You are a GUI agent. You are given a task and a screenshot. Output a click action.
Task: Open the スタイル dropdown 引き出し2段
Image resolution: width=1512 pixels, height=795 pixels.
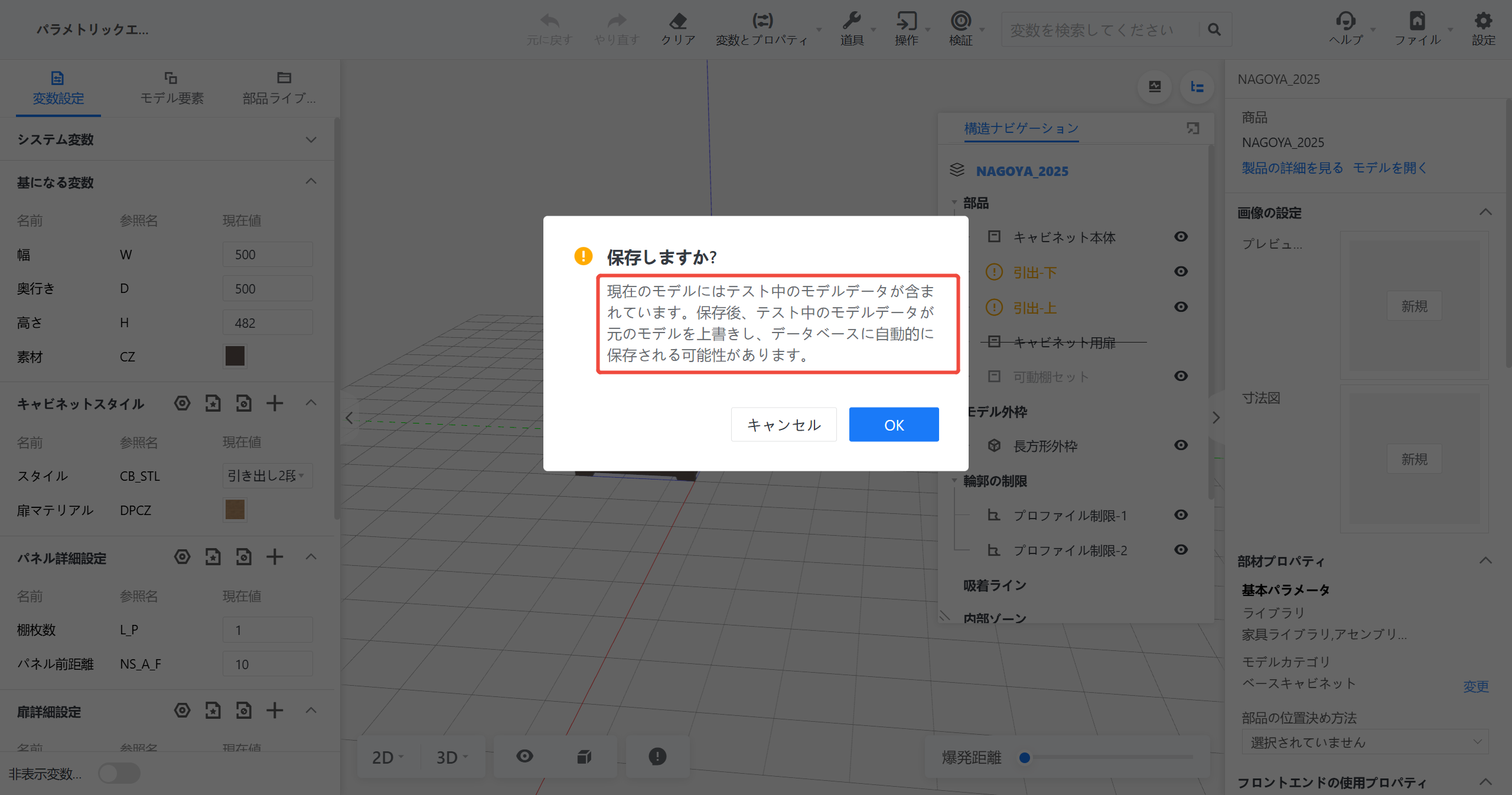[267, 476]
